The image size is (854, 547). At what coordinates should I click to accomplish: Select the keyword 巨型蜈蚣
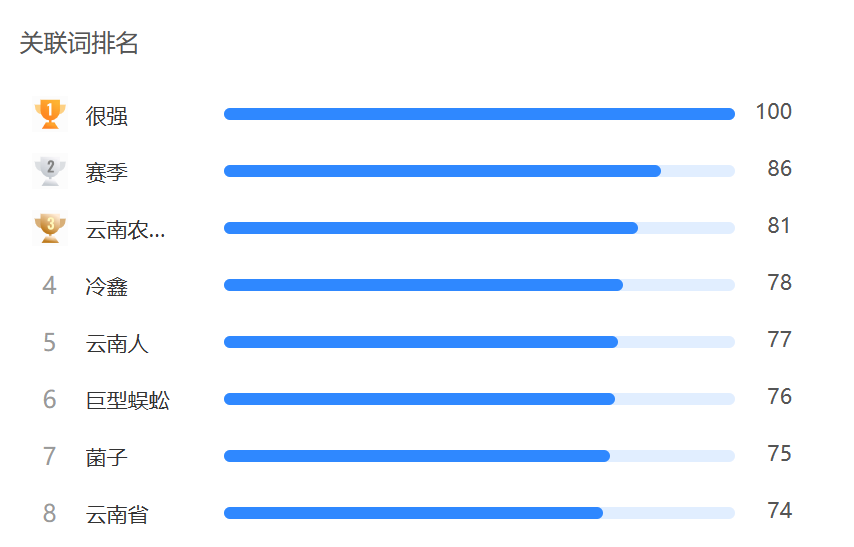tap(128, 401)
